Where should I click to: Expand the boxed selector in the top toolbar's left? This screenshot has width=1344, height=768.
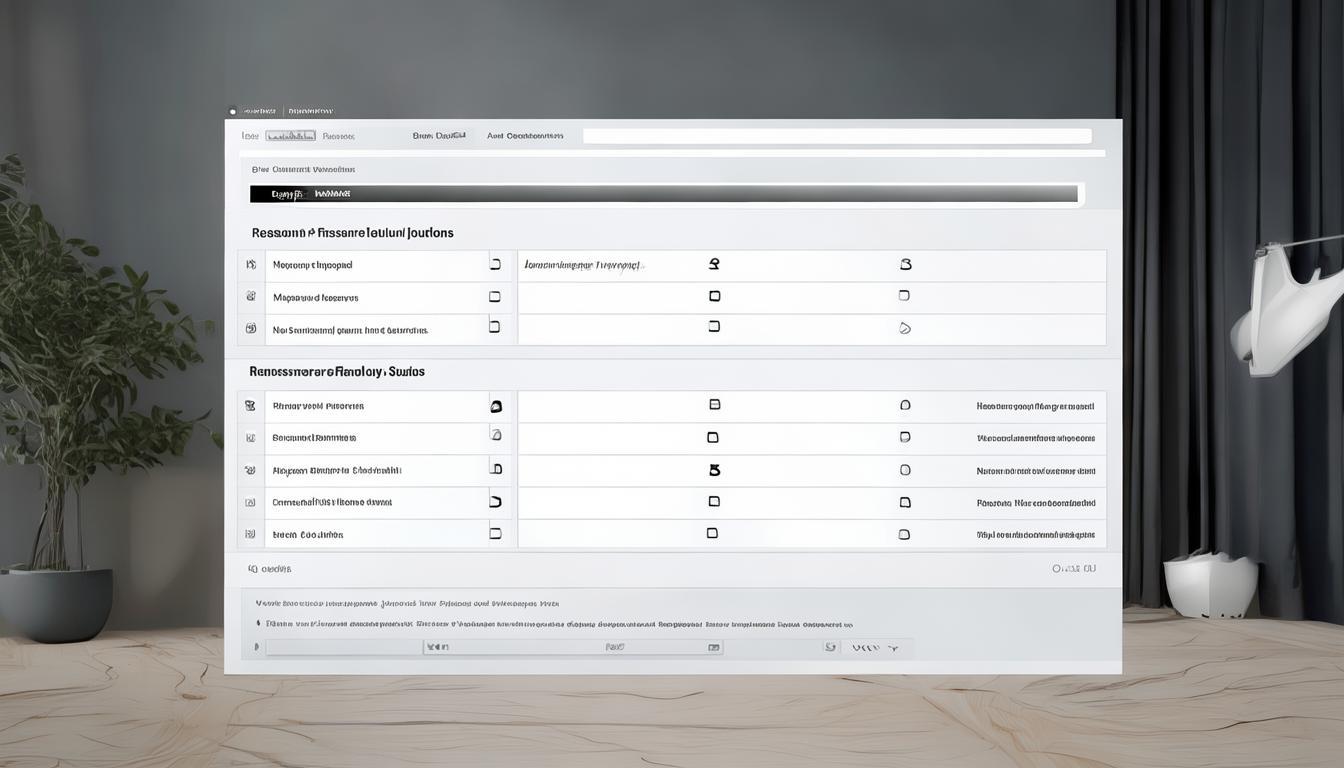tap(290, 136)
